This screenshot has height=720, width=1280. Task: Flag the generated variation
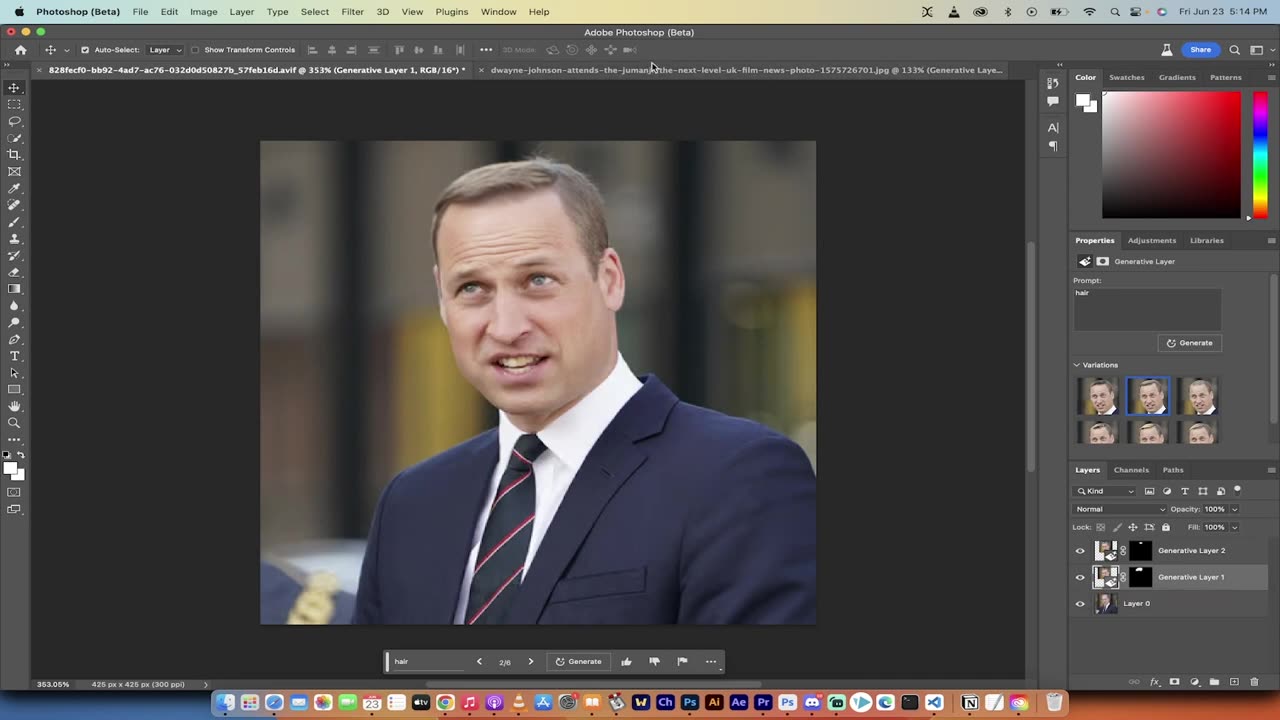682,661
